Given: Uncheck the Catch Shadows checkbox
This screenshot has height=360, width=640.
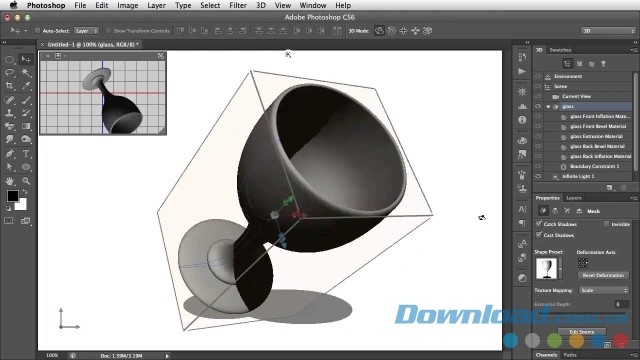Looking at the screenshot, I should (539, 224).
